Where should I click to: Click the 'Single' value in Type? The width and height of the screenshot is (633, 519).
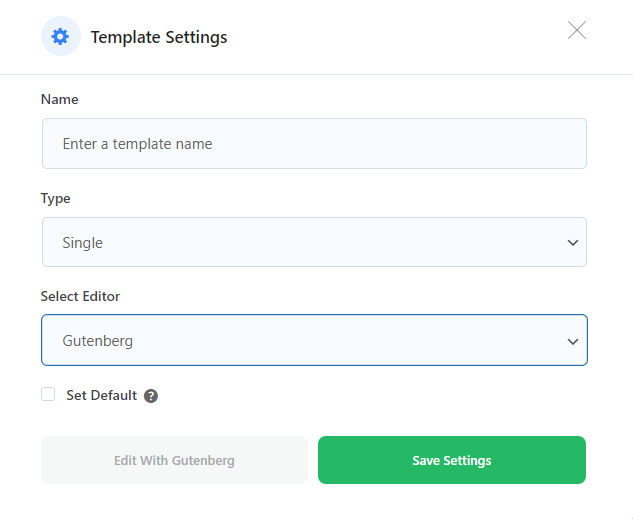83,243
